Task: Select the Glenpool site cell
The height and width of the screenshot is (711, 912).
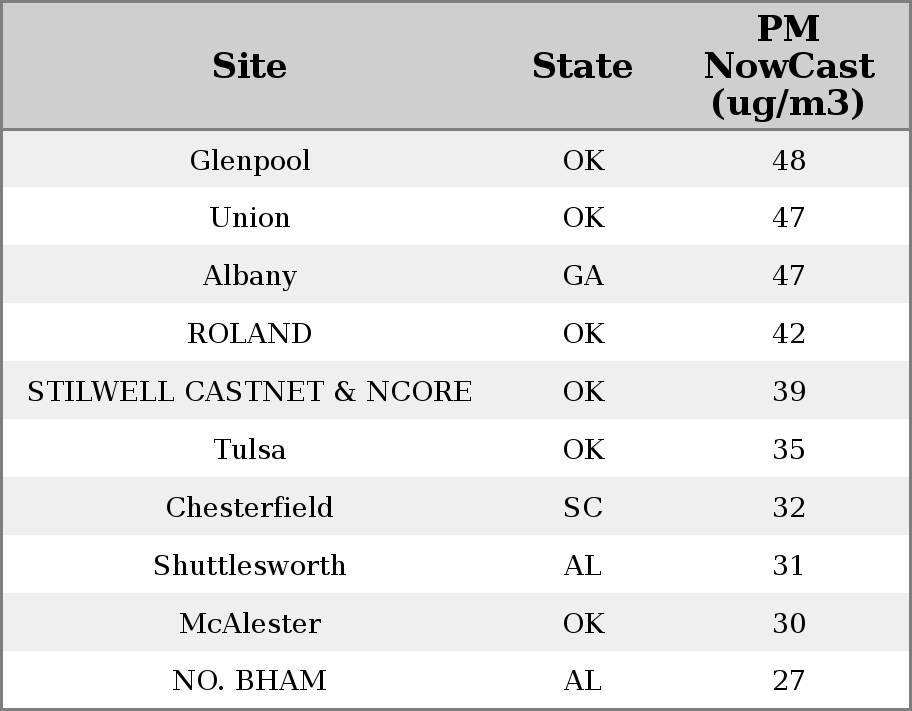Action: (250, 160)
